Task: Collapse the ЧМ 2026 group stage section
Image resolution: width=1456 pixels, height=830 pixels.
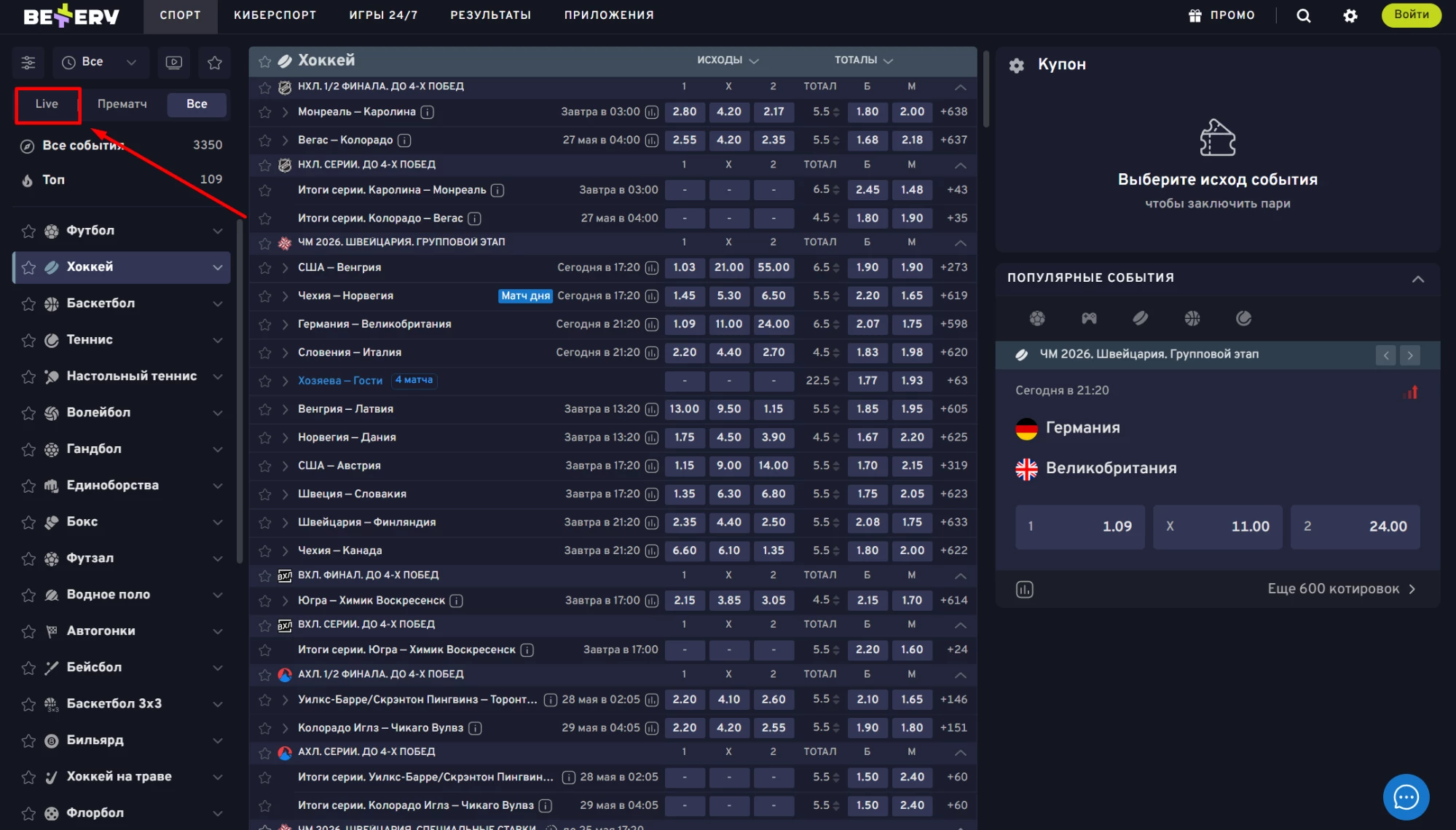Action: pos(961,242)
